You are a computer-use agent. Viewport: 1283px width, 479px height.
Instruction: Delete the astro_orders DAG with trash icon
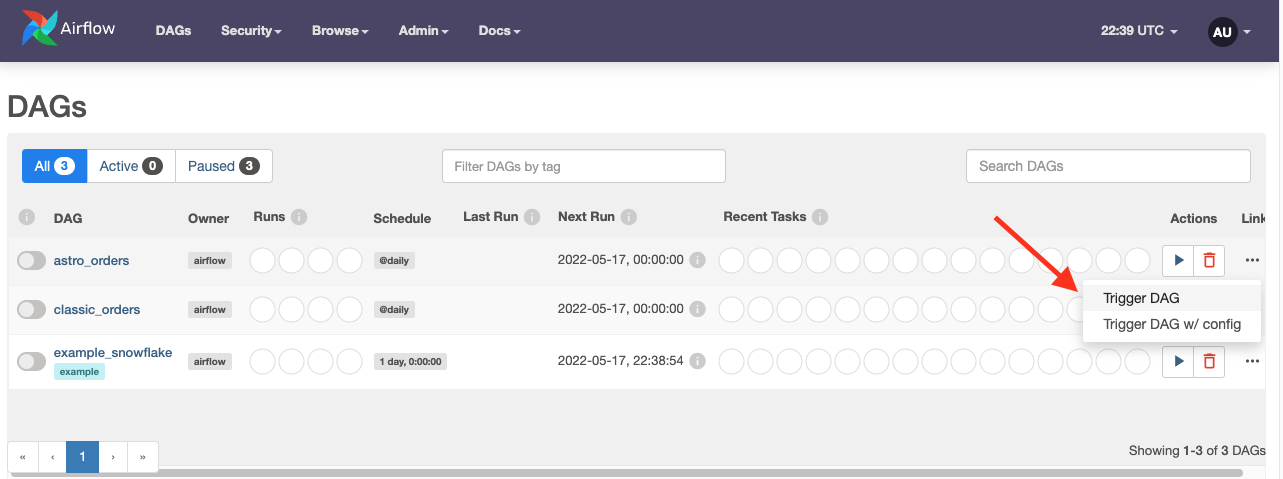(1209, 260)
